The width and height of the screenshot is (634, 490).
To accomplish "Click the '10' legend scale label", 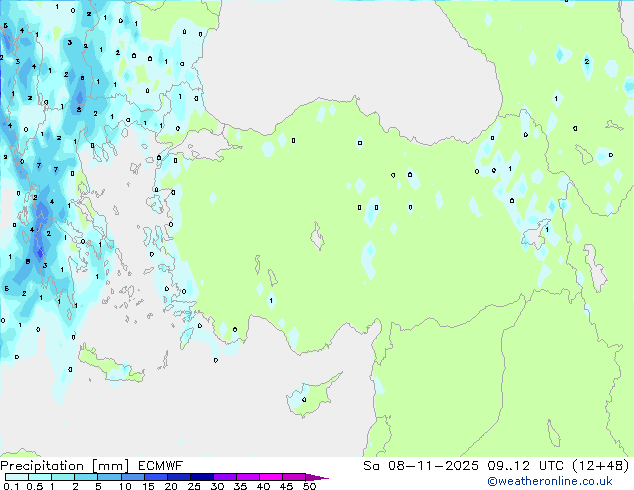I will tap(125, 486).
